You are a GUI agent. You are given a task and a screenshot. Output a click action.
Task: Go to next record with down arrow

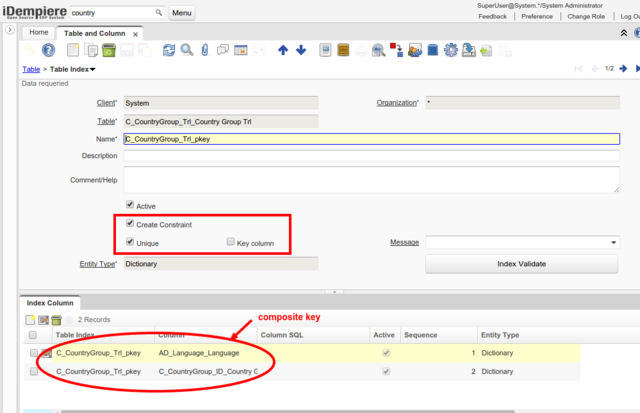point(301,50)
